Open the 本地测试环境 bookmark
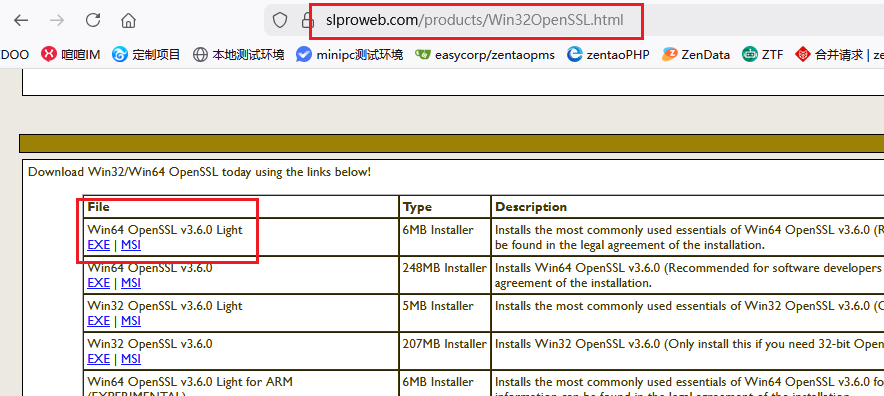The height and width of the screenshot is (396, 884). tap(238, 55)
